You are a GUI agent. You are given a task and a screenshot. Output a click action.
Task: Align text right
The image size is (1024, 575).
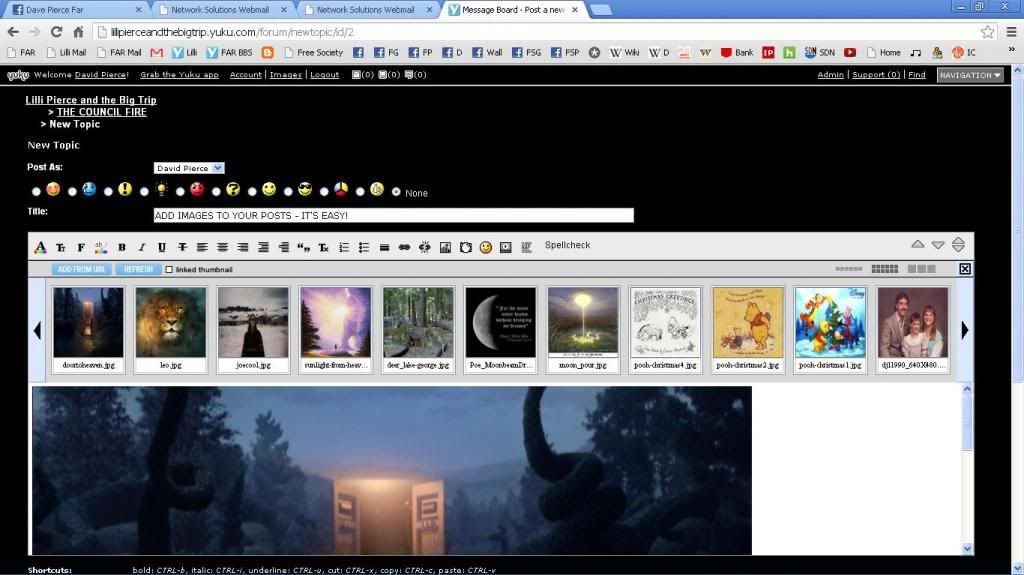point(243,247)
